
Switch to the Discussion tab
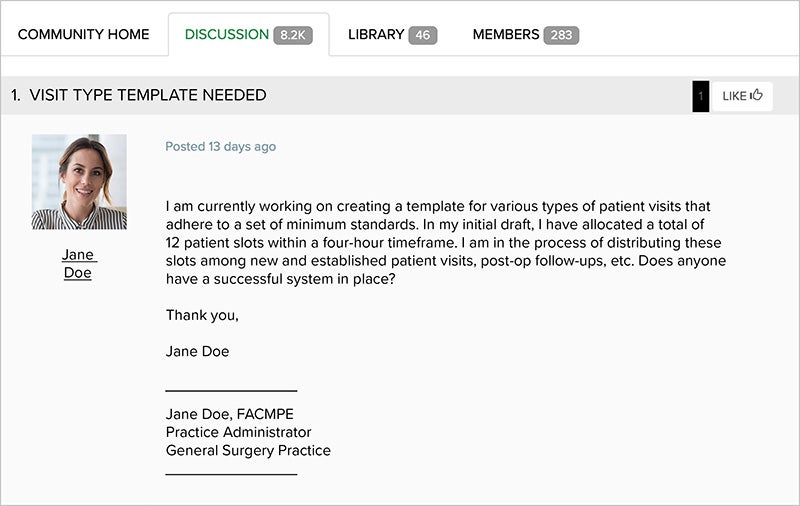click(x=228, y=35)
